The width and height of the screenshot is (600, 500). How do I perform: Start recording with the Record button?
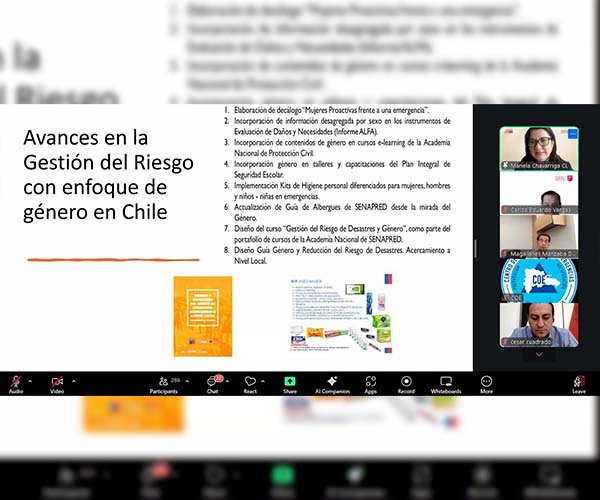click(x=406, y=383)
